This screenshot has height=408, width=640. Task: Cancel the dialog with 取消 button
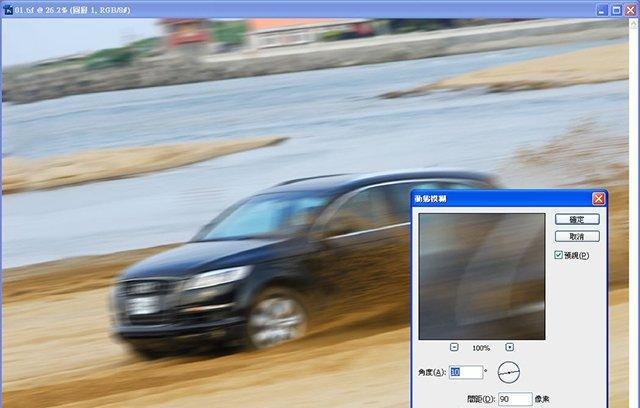pos(577,236)
